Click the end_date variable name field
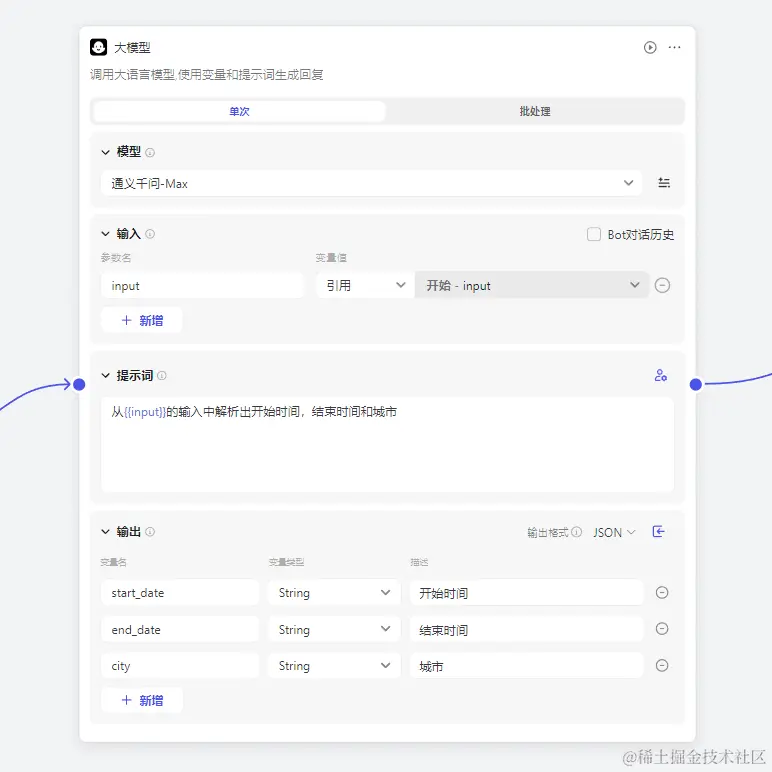Image resolution: width=772 pixels, height=772 pixels. pos(180,629)
